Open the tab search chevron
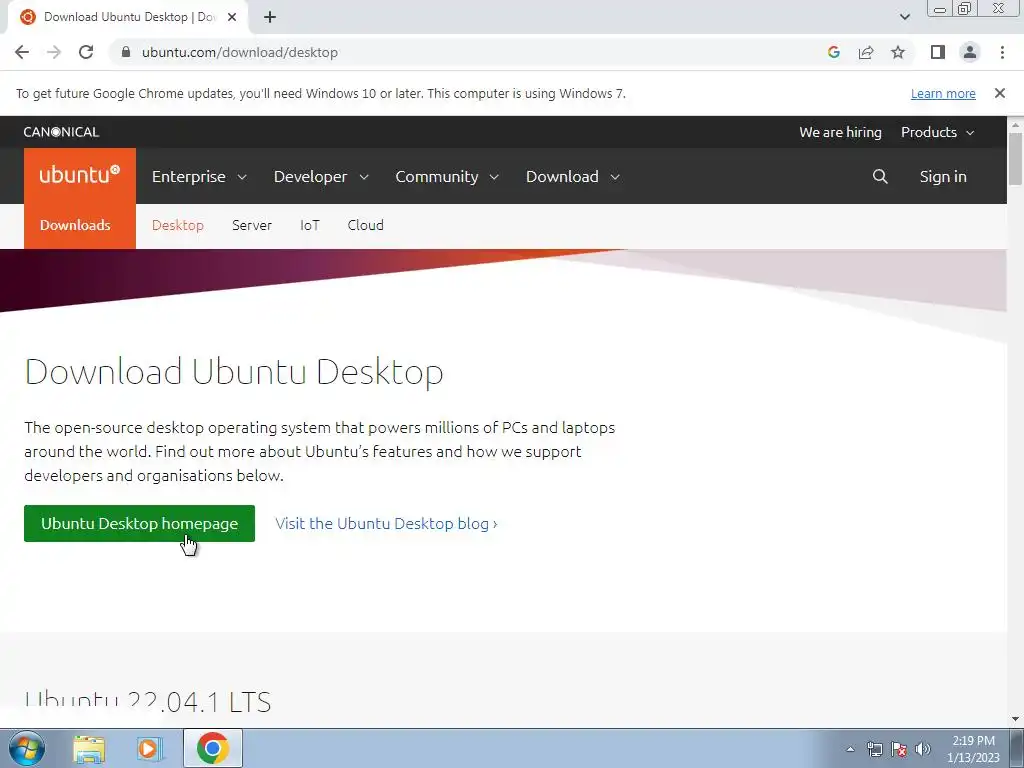The width and height of the screenshot is (1024, 768). 904,17
